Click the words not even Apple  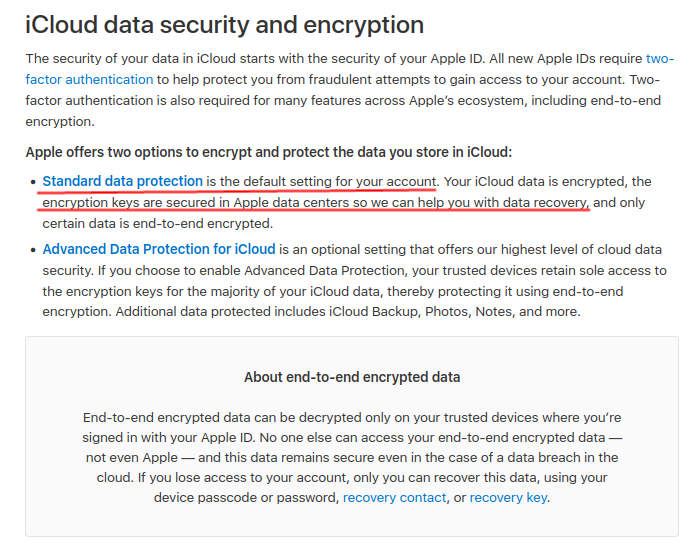coord(132,458)
